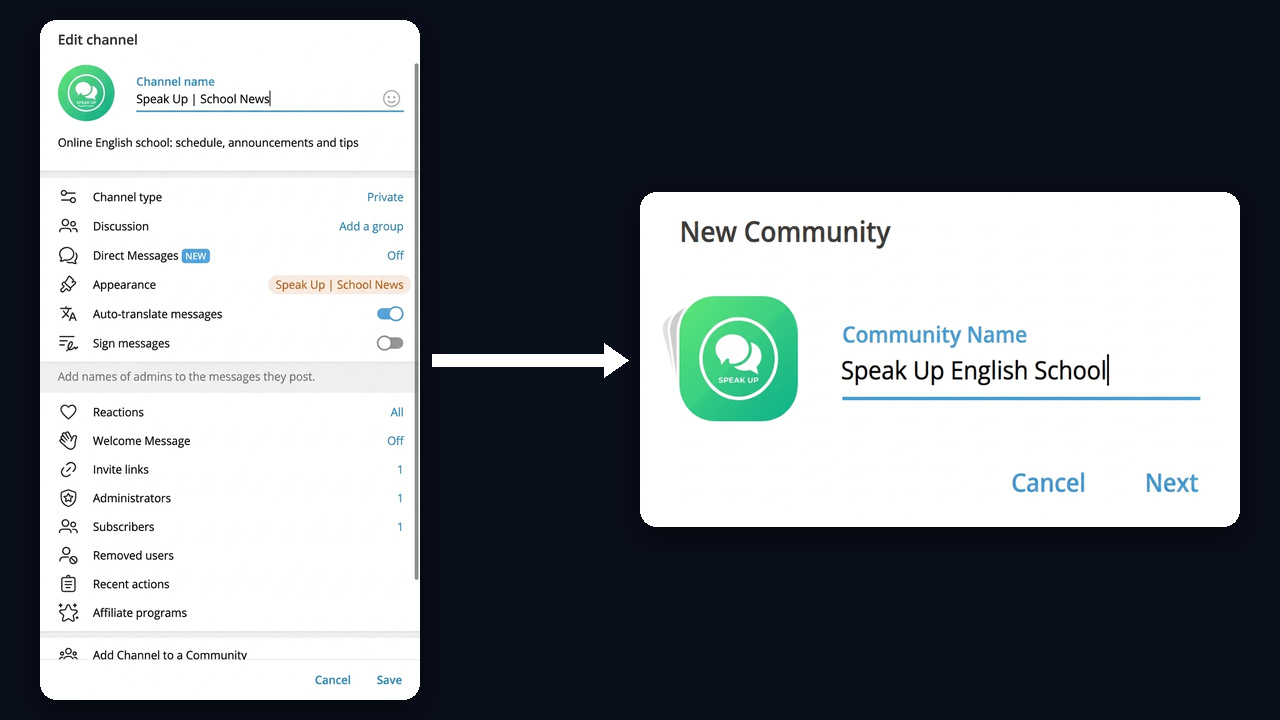Viewport: 1280px width, 720px height.
Task: Open the Removed users row
Action: pos(230,555)
